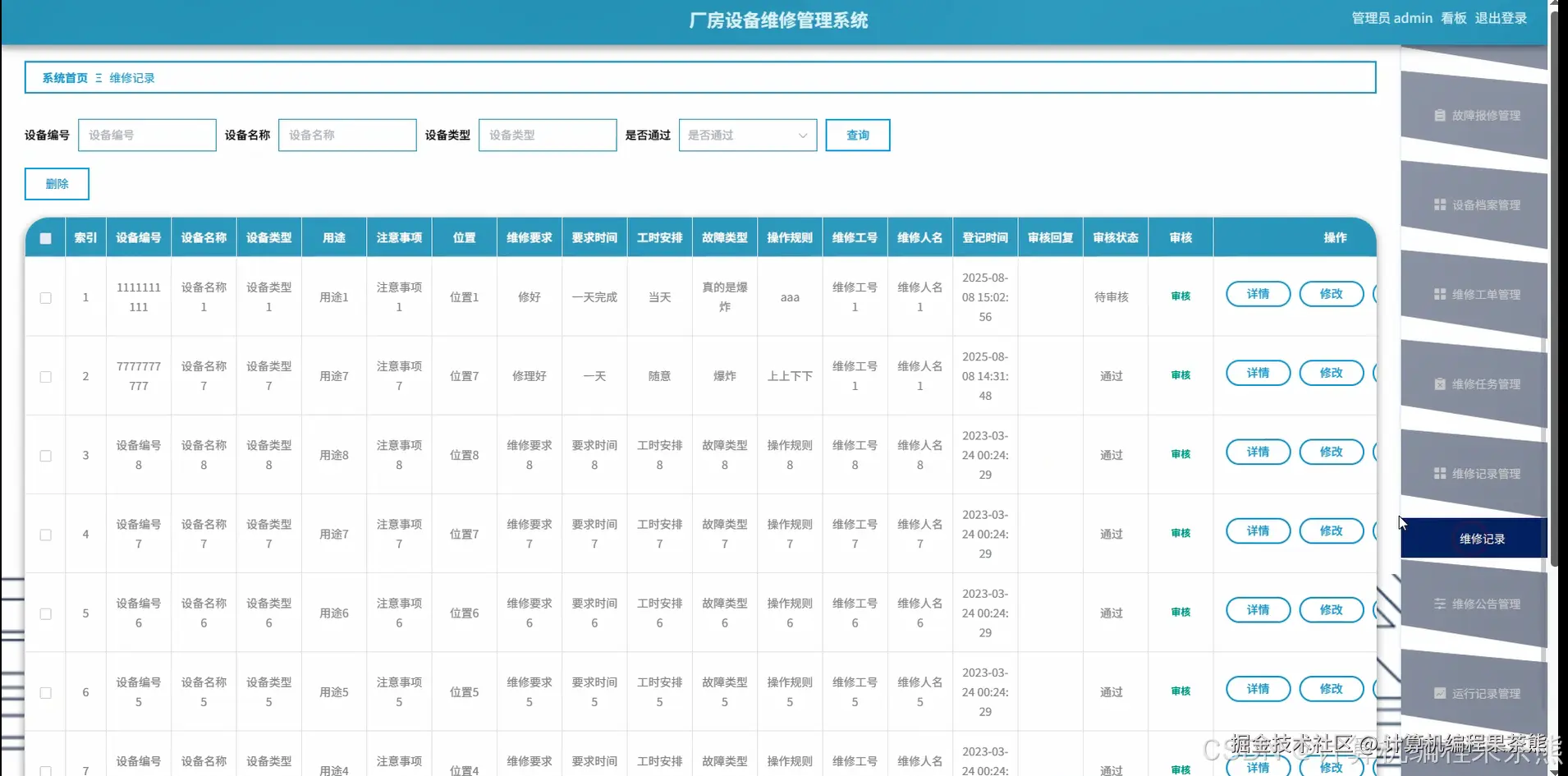This screenshot has width=1568, height=776.
Task: Click the 删除 delete button
Action: pos(57,184)
